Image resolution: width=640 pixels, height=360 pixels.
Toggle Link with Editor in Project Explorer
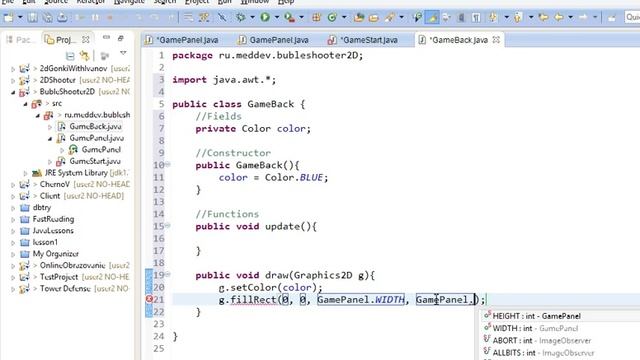(84, 55)
